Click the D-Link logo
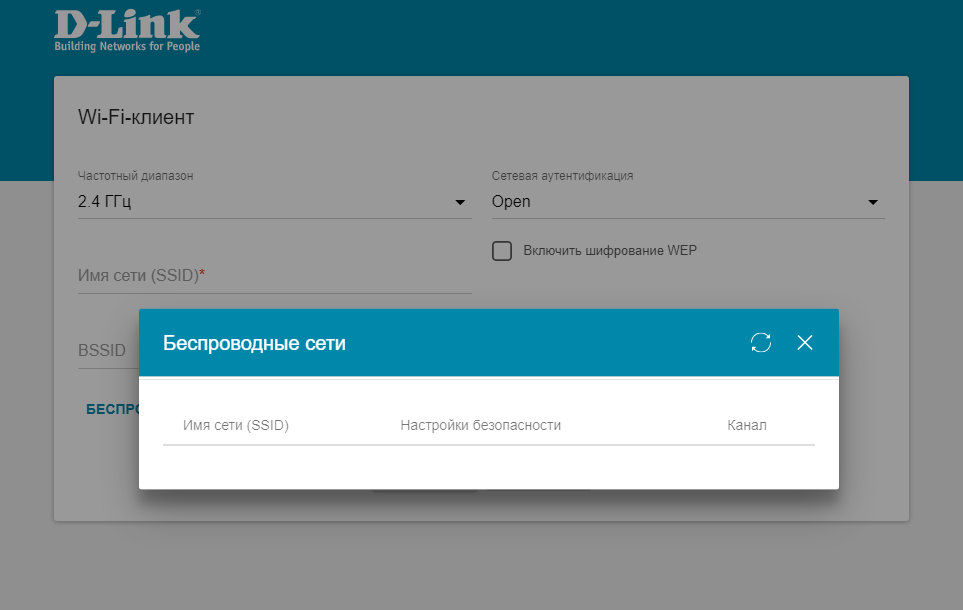This screenshot has height=610, width=963. click(x=127, y=30)
